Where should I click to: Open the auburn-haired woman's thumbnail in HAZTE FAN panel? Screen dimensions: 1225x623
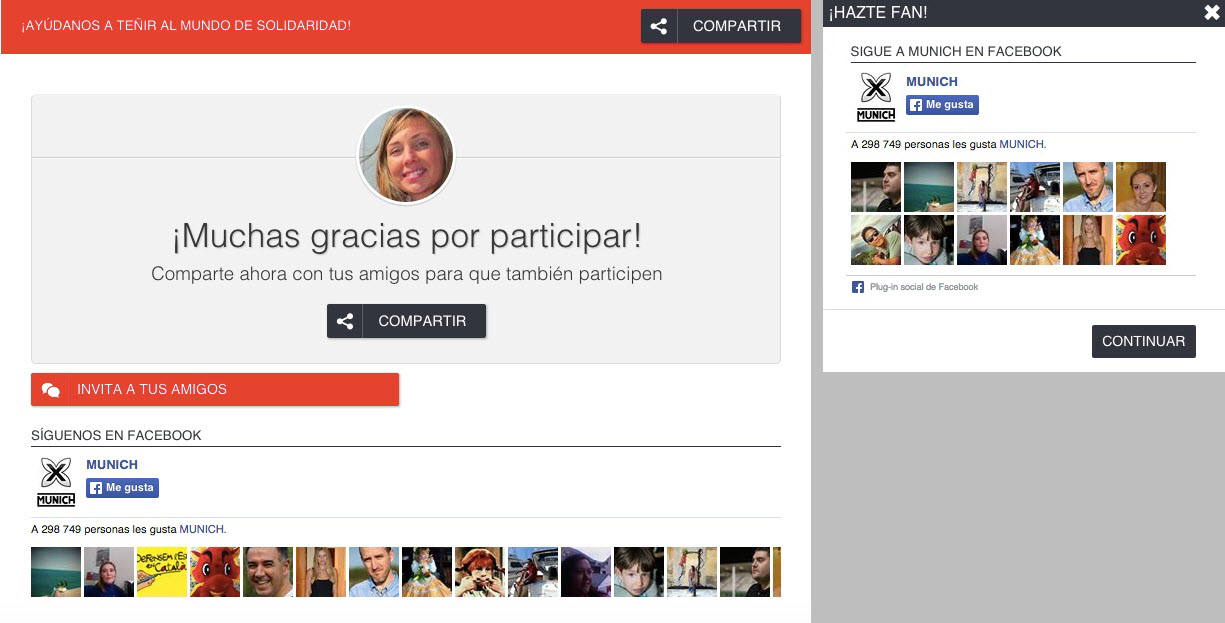click(1141, 187)
